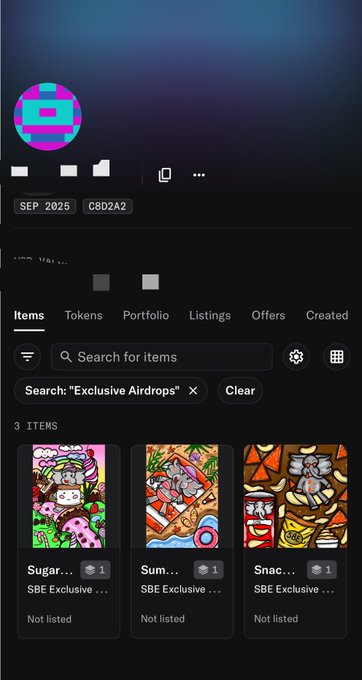Click the Sum... item title
The height and width of the screenshot is (680, 362).
[160, 570]
